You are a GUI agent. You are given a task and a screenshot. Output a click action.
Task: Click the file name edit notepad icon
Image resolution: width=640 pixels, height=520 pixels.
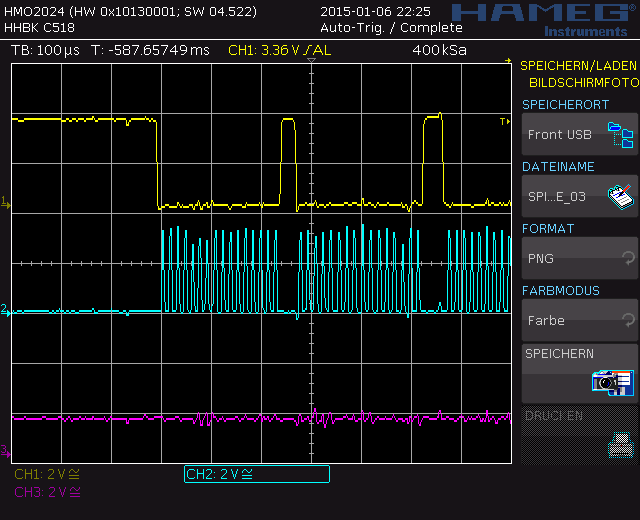[x=620, y=197]
